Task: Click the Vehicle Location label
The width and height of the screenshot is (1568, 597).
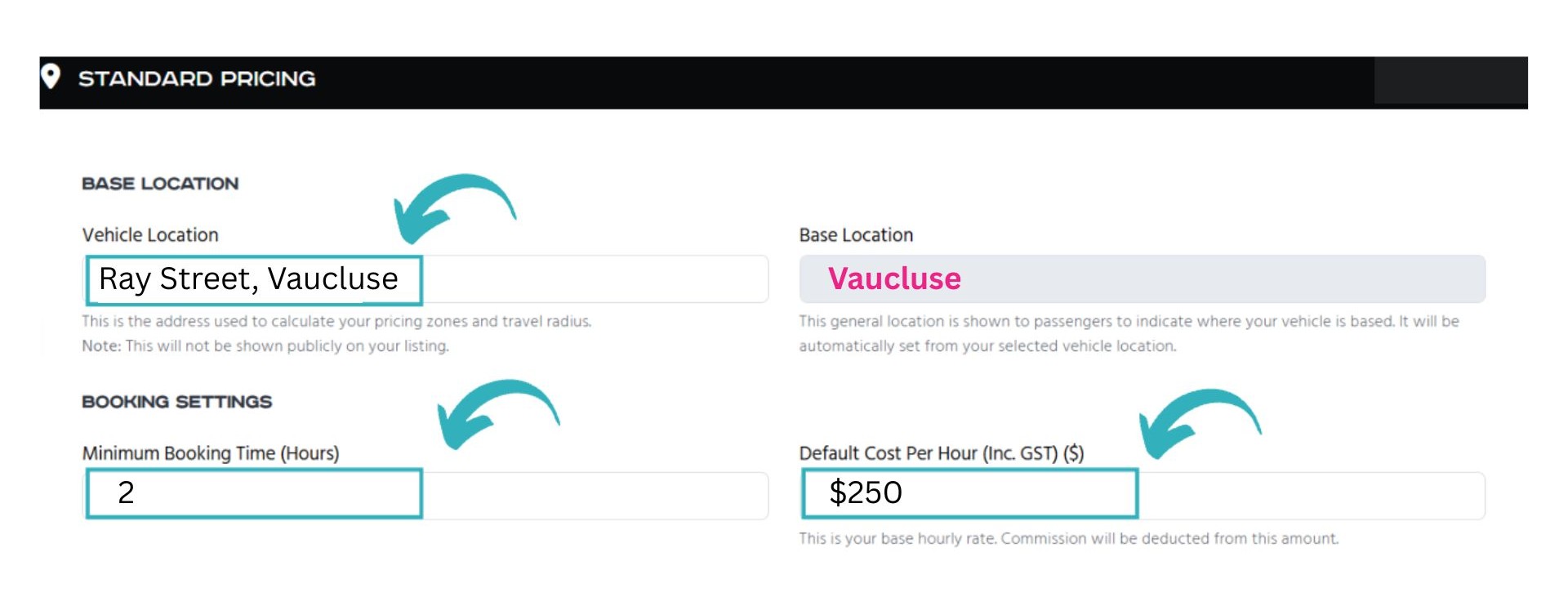Action: [x=150, y=235]
